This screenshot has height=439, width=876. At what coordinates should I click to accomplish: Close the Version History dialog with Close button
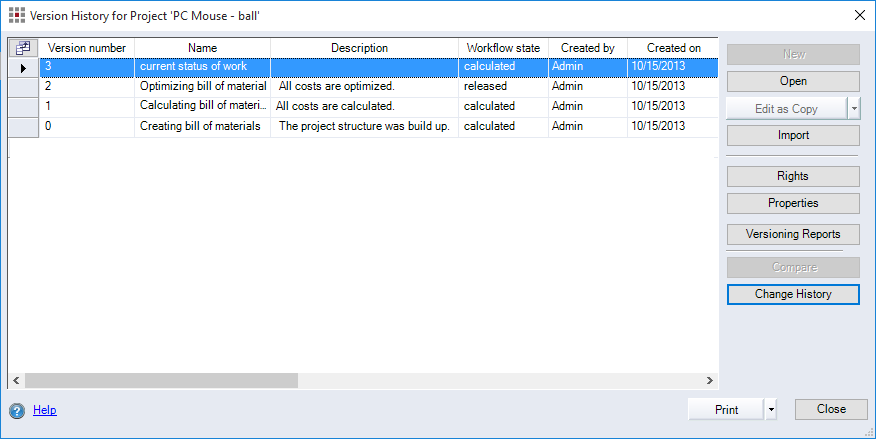(830, 409)
